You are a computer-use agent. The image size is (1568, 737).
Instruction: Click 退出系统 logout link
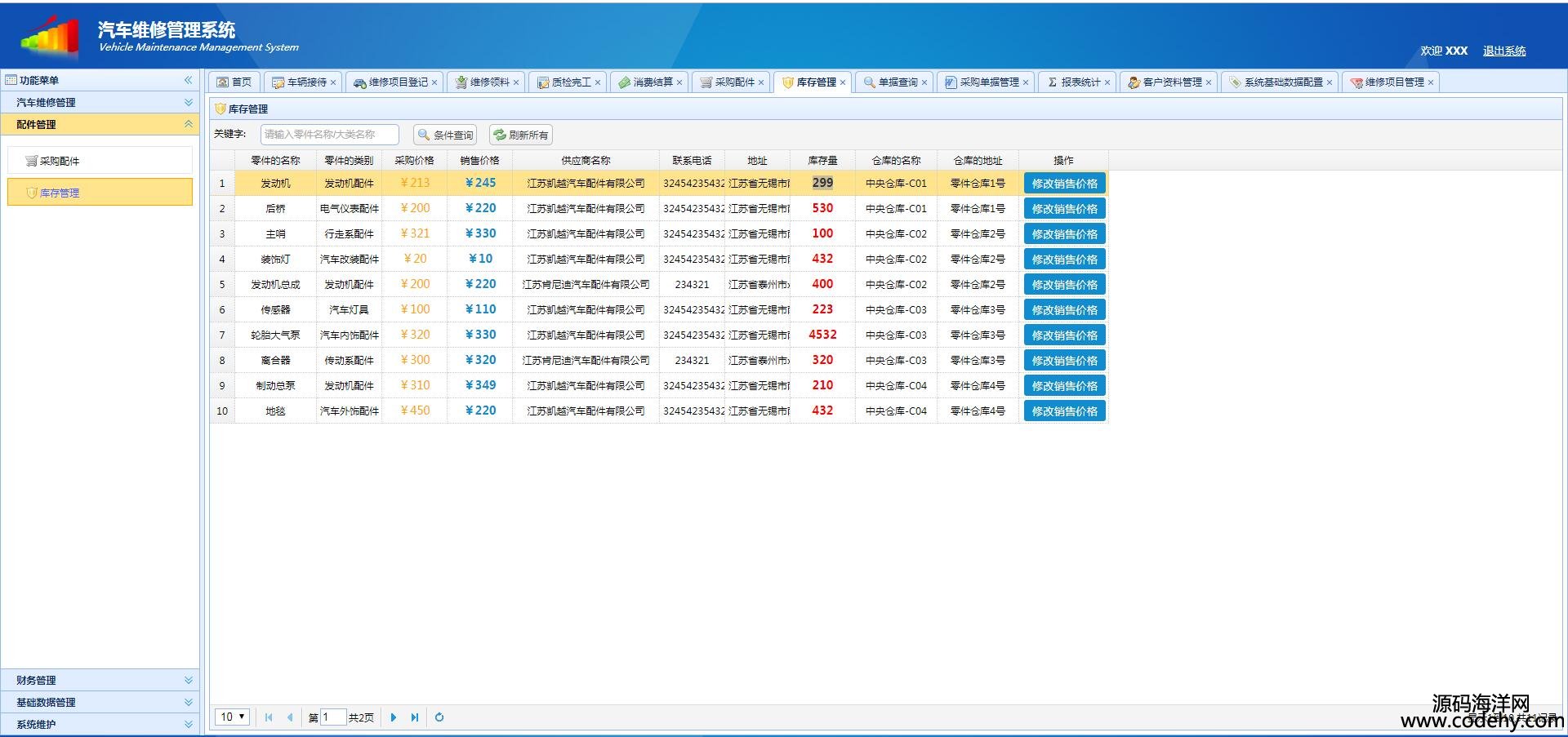coord(1504,51)
